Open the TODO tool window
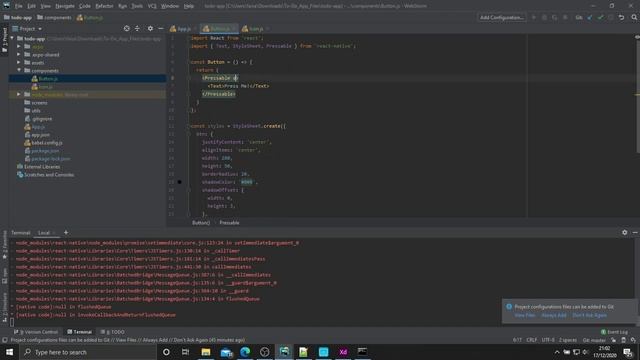 pos(112,332)
